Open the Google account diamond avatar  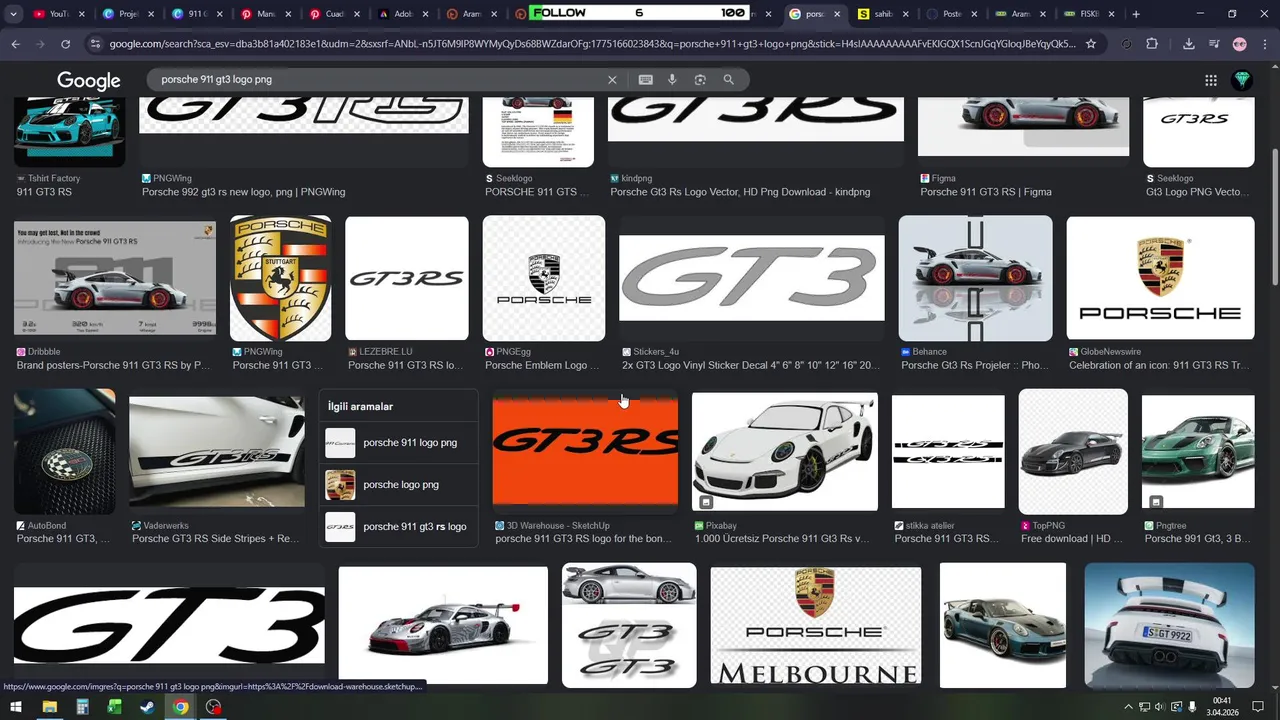point(1242,80)
